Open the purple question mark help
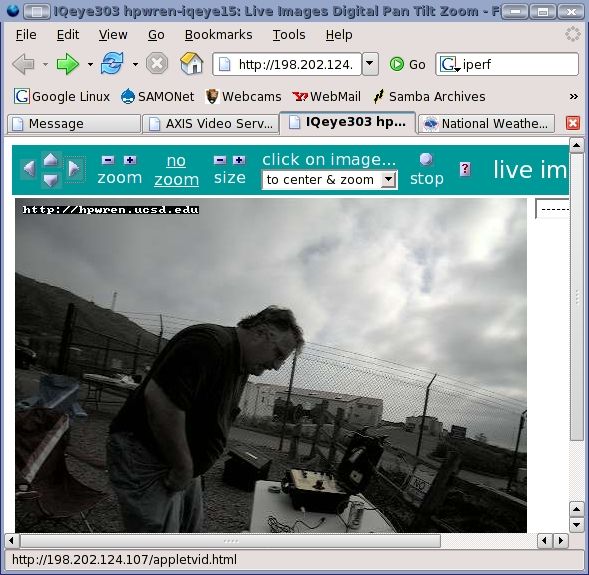This screenshot has height=575, width=589. coord(465,169)
